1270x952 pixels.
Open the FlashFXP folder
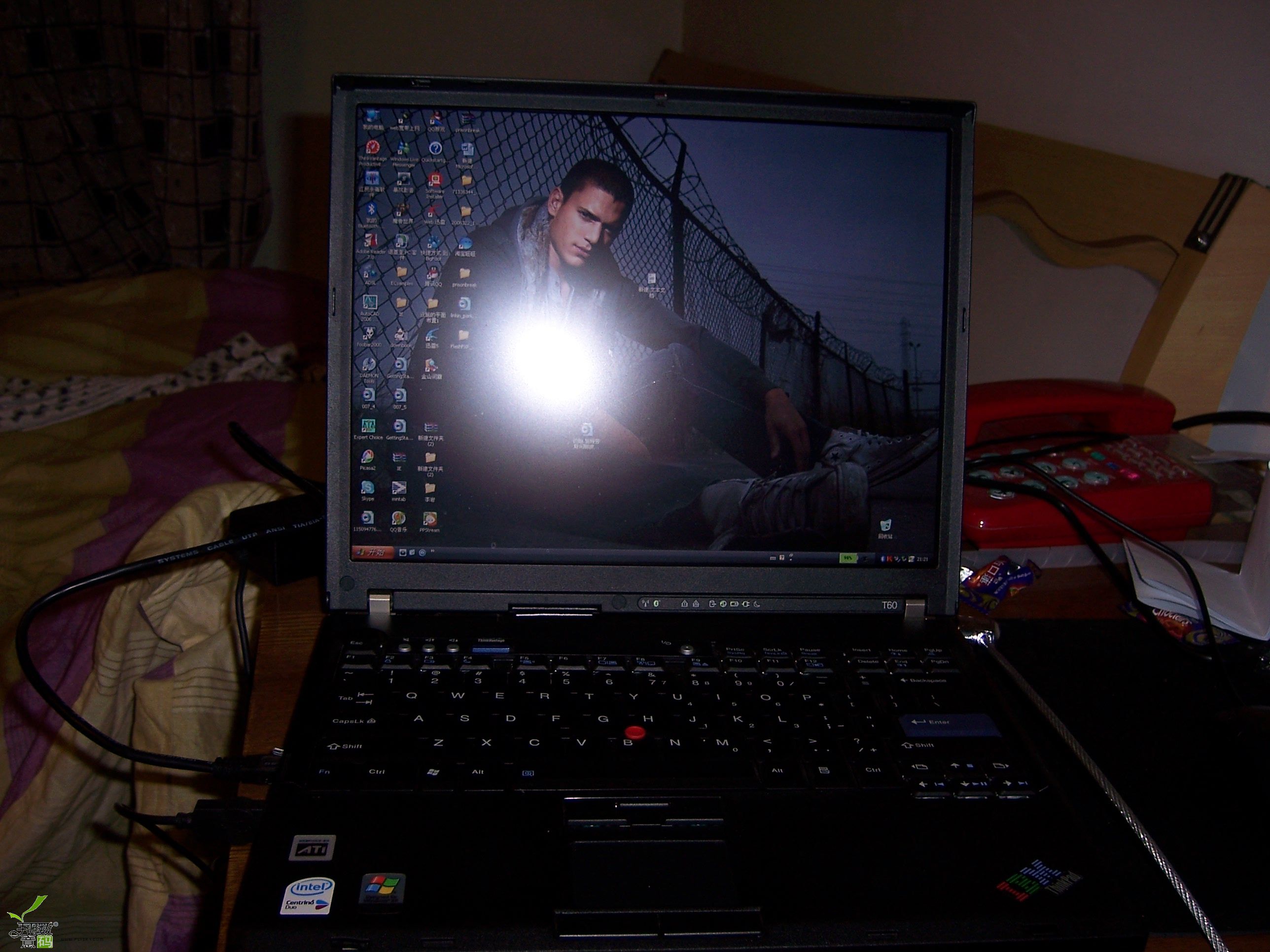[x=463, y=339]
